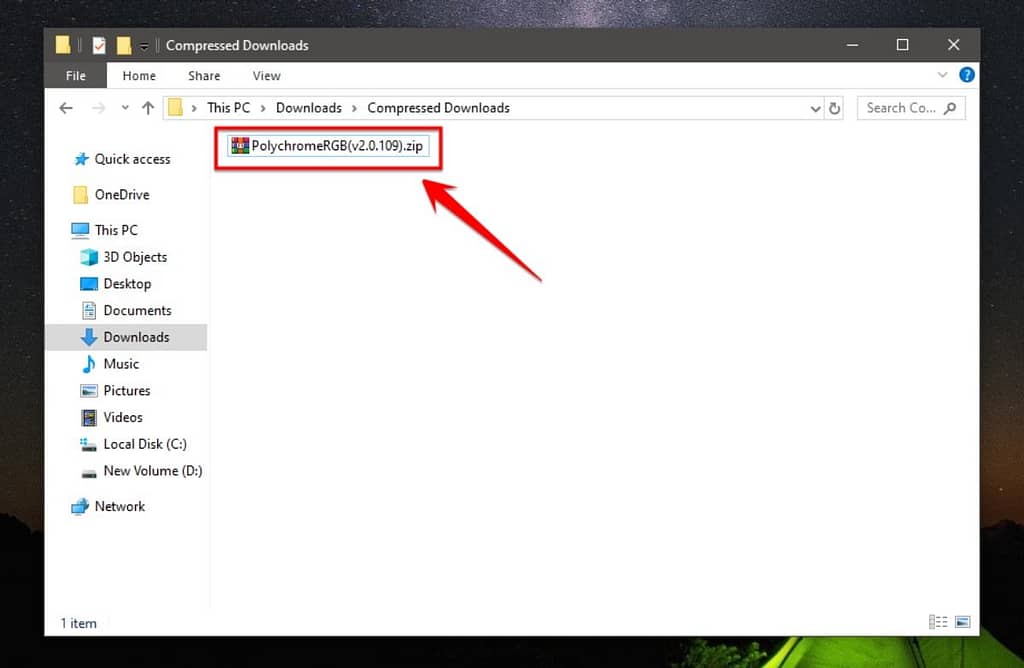1024x668 pixels.
Task: Click the New Volume (D:) drive icon
Action: point(89,472)
